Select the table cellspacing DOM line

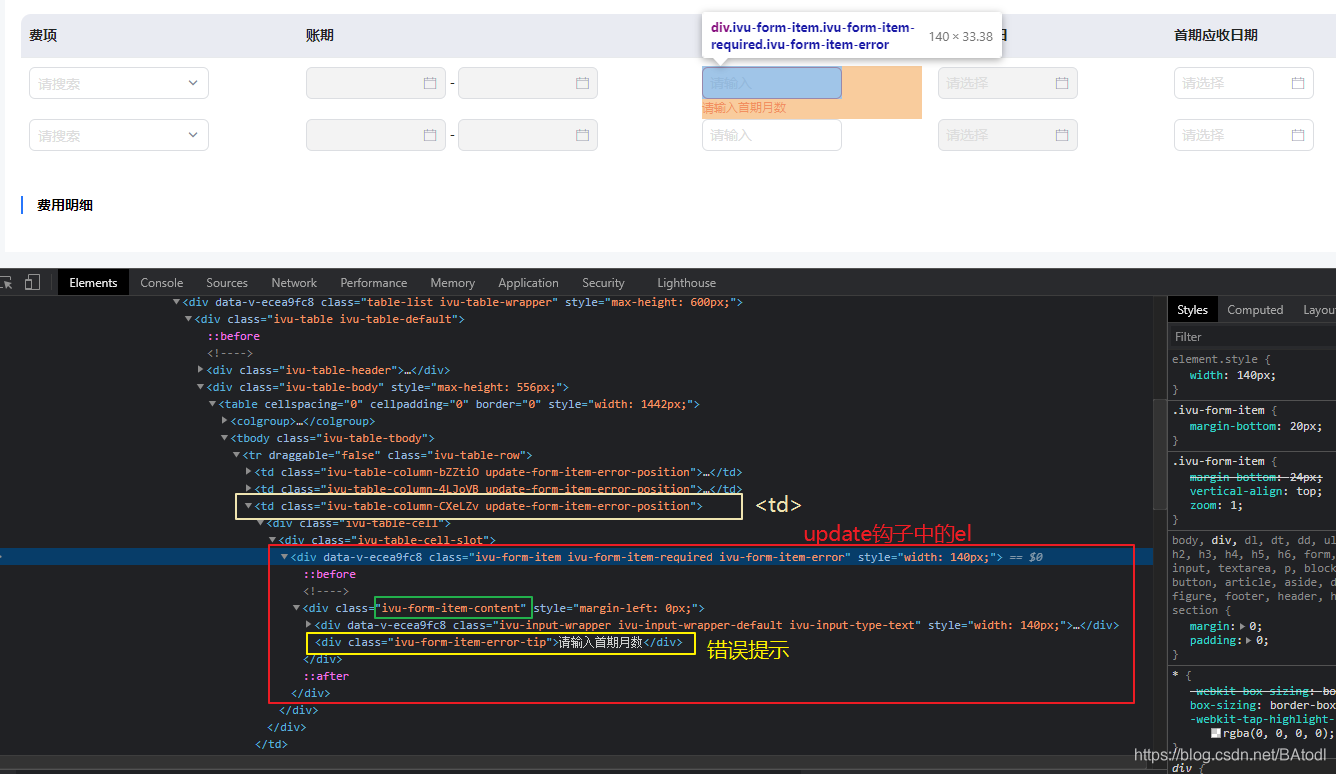click(459, 404)
